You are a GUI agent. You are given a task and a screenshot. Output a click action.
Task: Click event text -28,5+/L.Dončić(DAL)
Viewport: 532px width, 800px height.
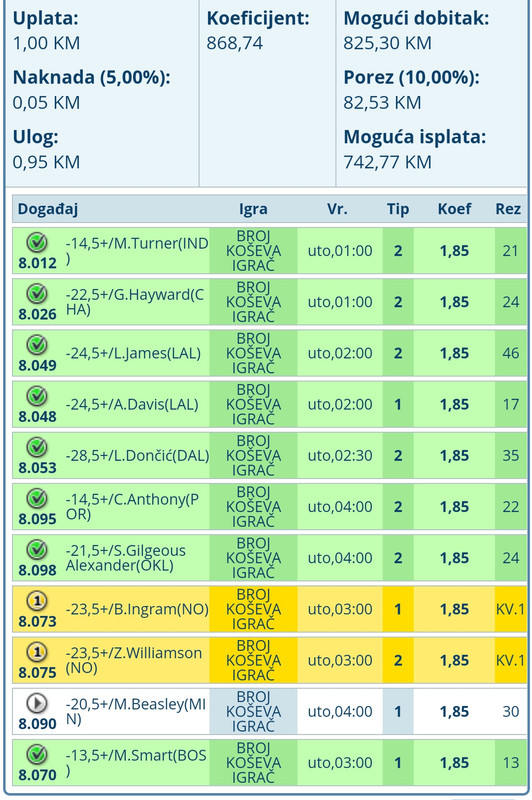click(137, 456)
